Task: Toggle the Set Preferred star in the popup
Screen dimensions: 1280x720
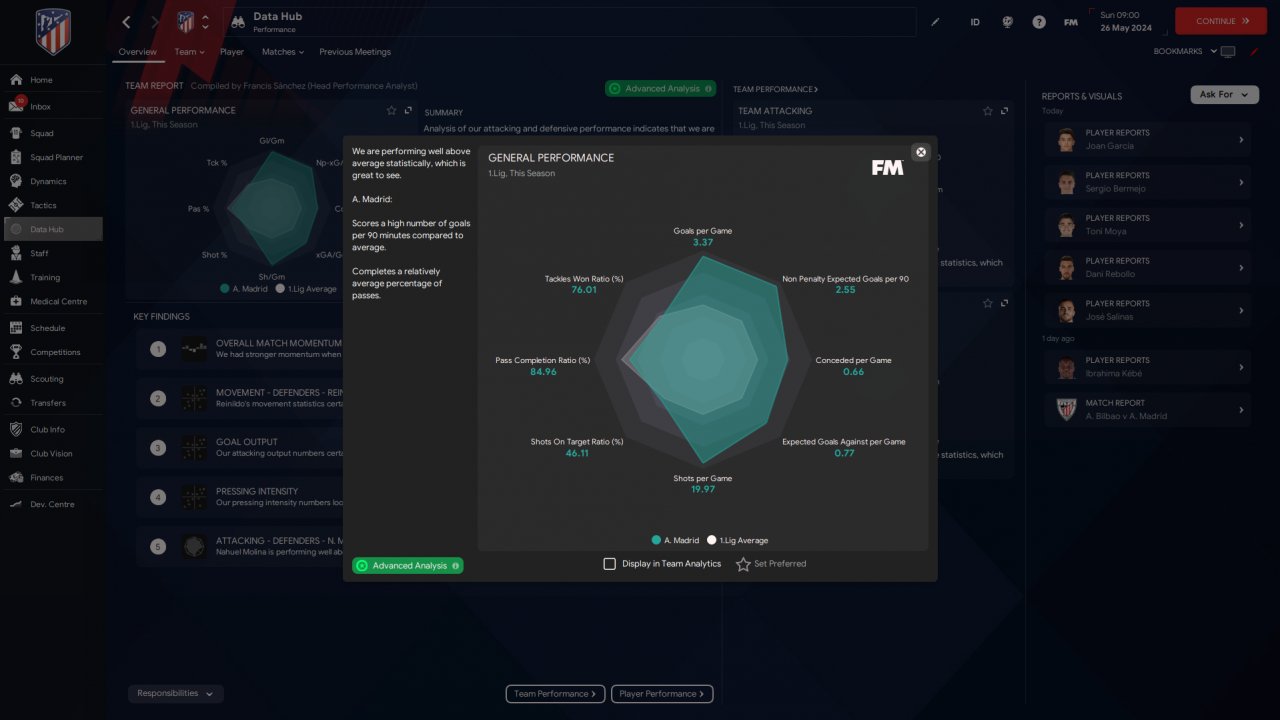Action: (x=743, y=564)
